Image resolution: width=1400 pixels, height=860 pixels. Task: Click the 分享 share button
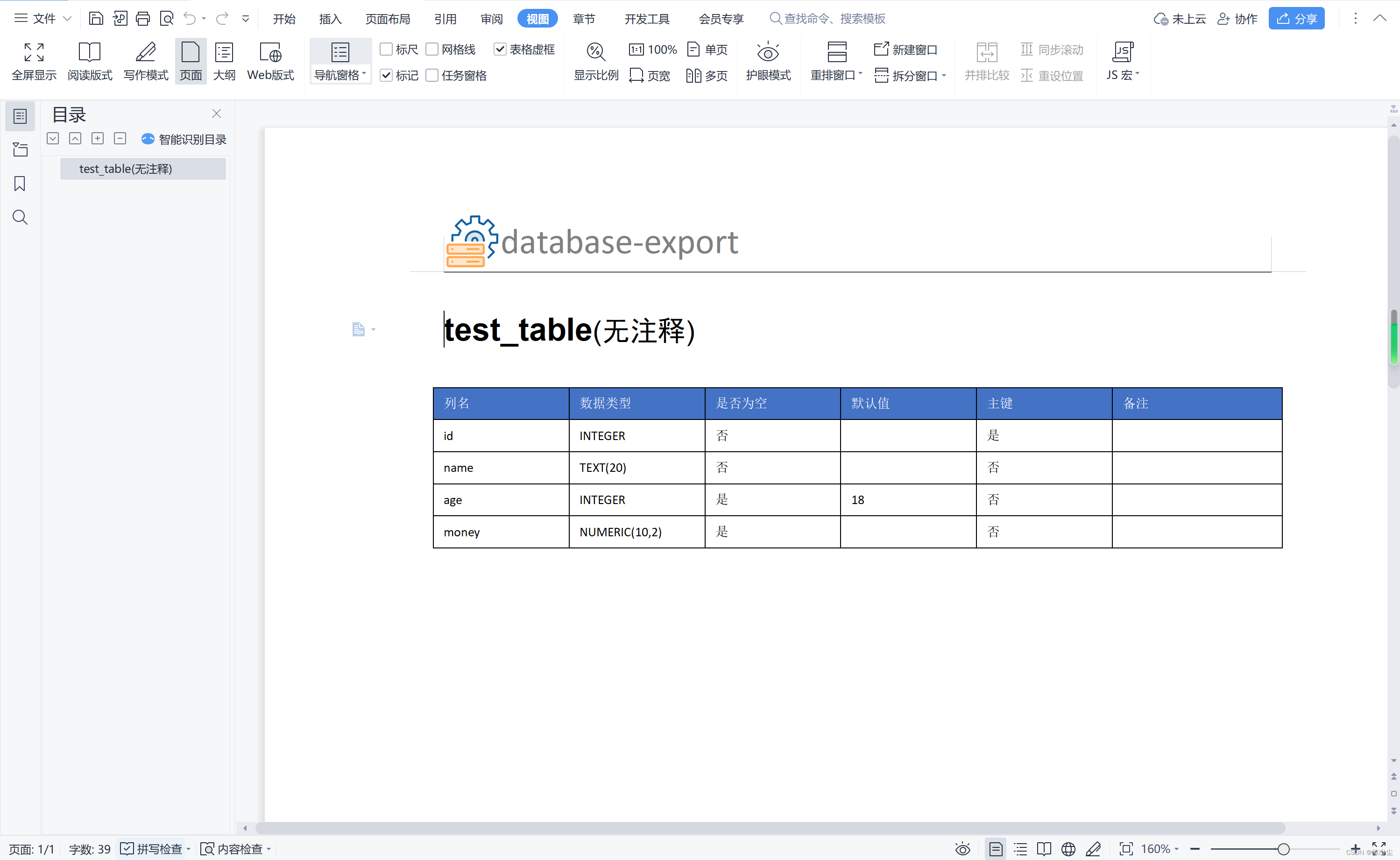click(x=1296, y=18)
